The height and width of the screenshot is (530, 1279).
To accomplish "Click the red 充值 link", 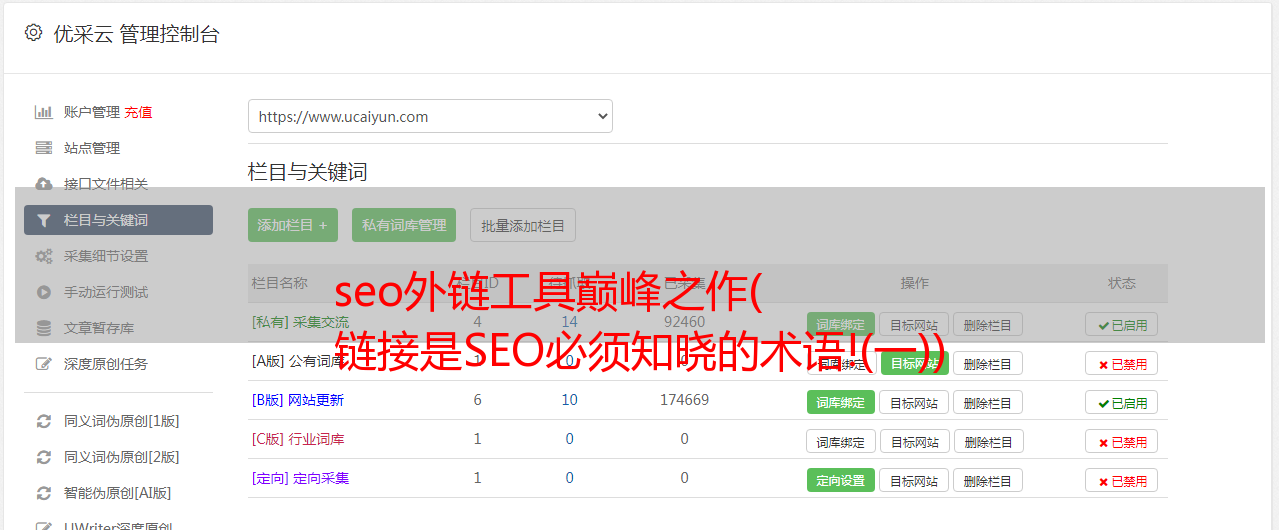I will (139, 112).
